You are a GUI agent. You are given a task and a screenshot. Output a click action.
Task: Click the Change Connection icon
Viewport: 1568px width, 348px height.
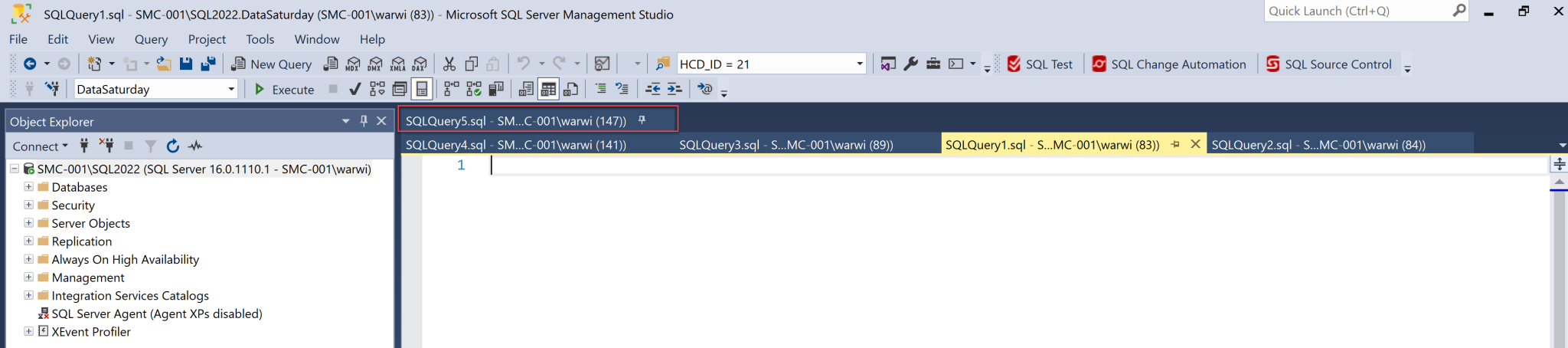point(52,89)
